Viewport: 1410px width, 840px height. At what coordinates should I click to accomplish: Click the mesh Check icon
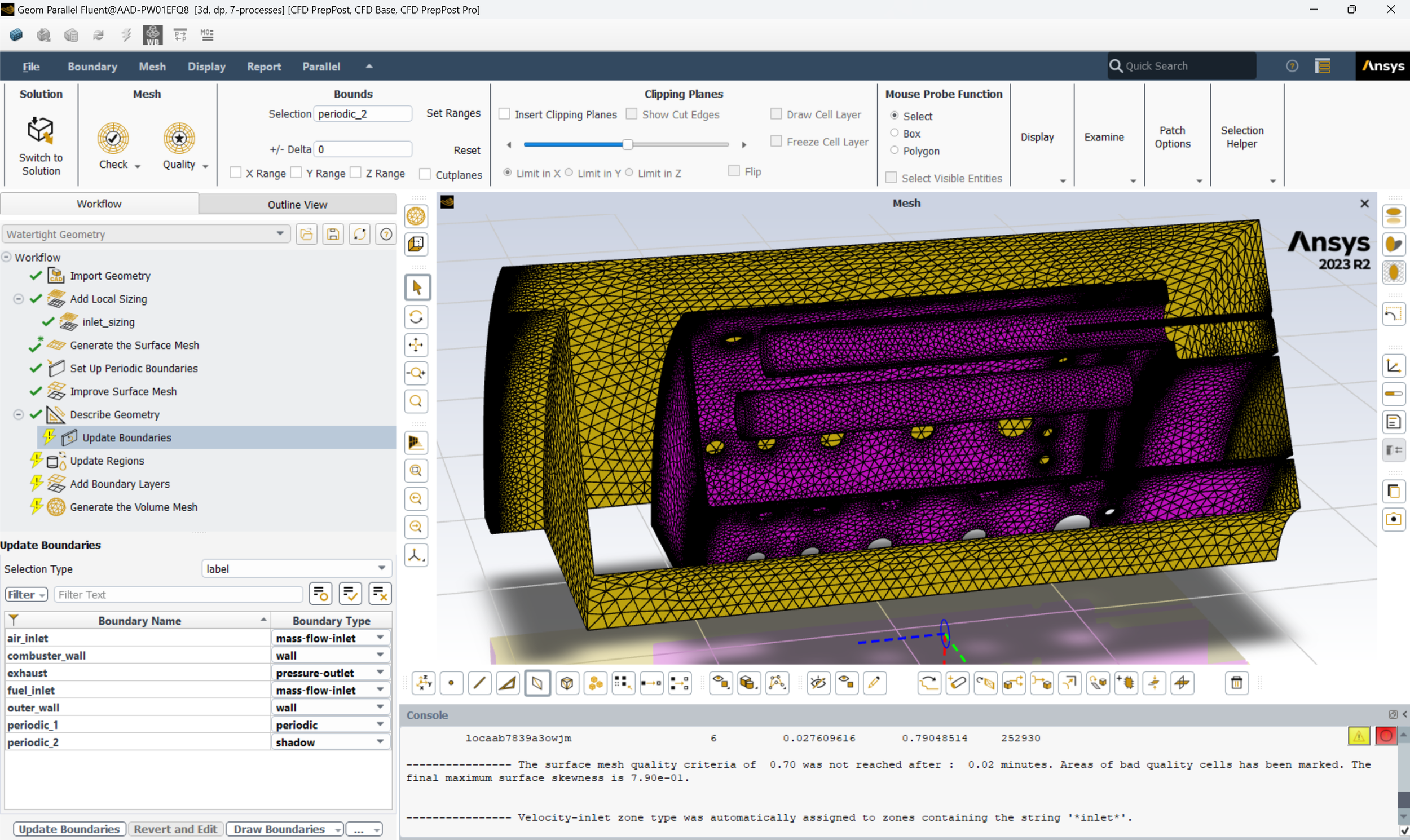[x=113, y=139]
